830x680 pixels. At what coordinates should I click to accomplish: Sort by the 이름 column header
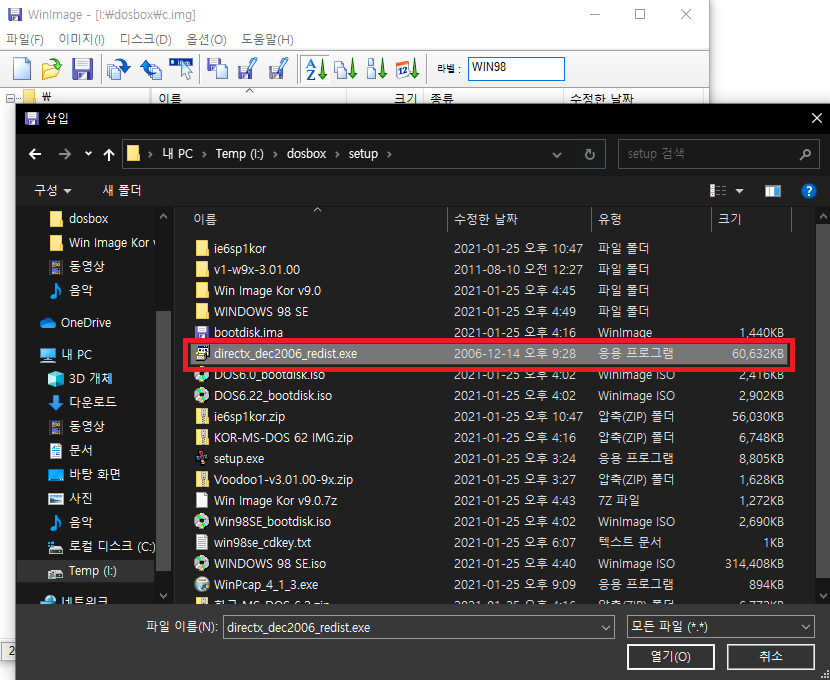(x=316, y=219)
